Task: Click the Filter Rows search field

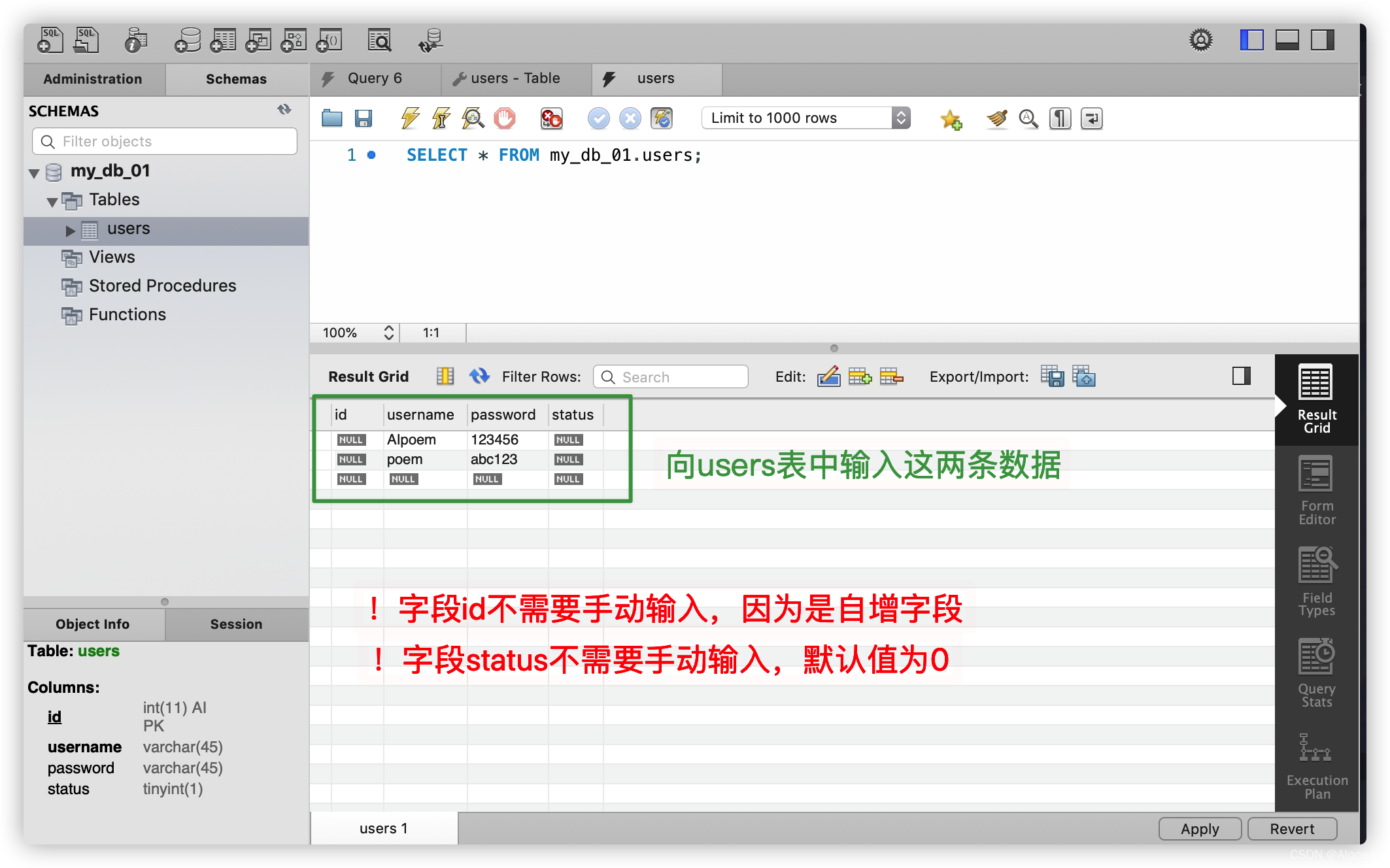Action: point(670,376)
